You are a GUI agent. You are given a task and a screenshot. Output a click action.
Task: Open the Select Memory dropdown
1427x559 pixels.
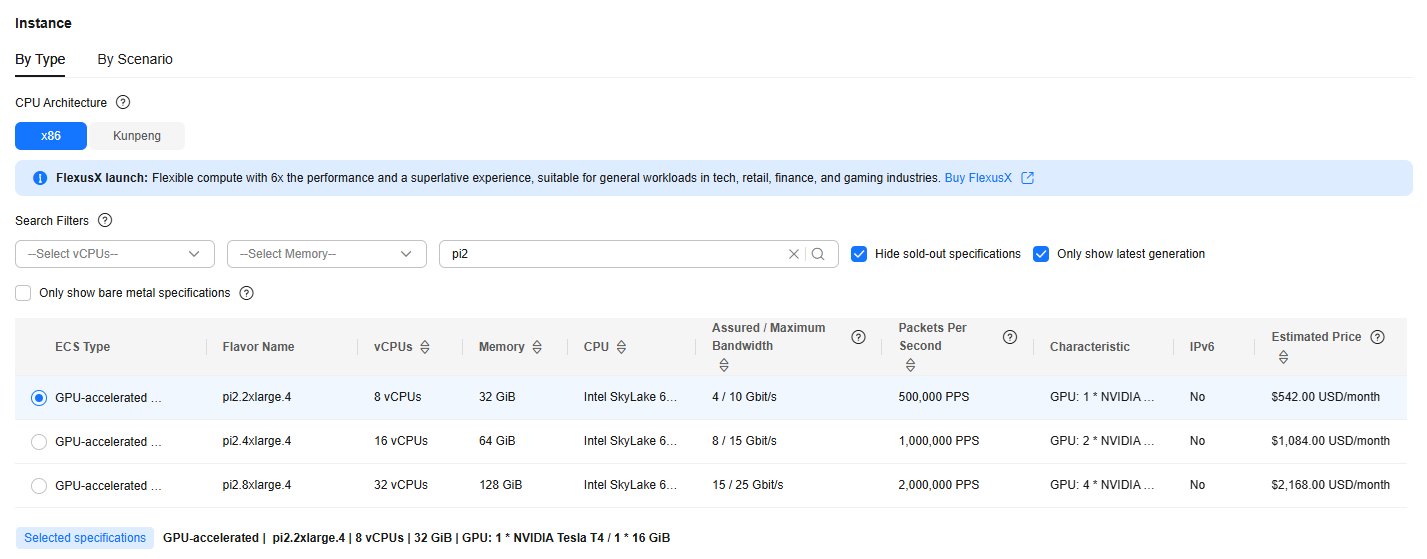327,254
